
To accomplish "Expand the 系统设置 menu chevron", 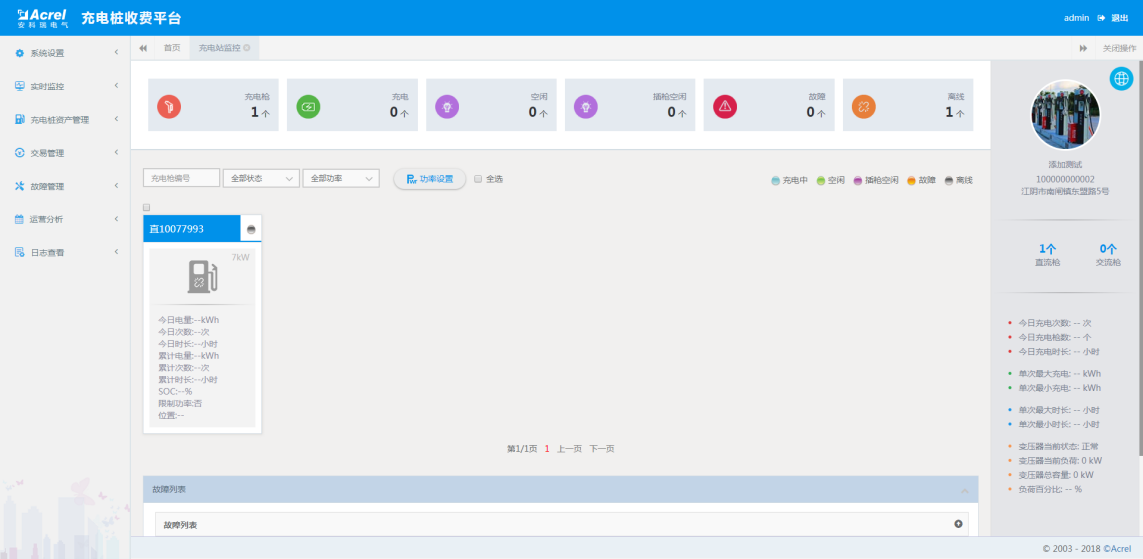I will 117,52.
